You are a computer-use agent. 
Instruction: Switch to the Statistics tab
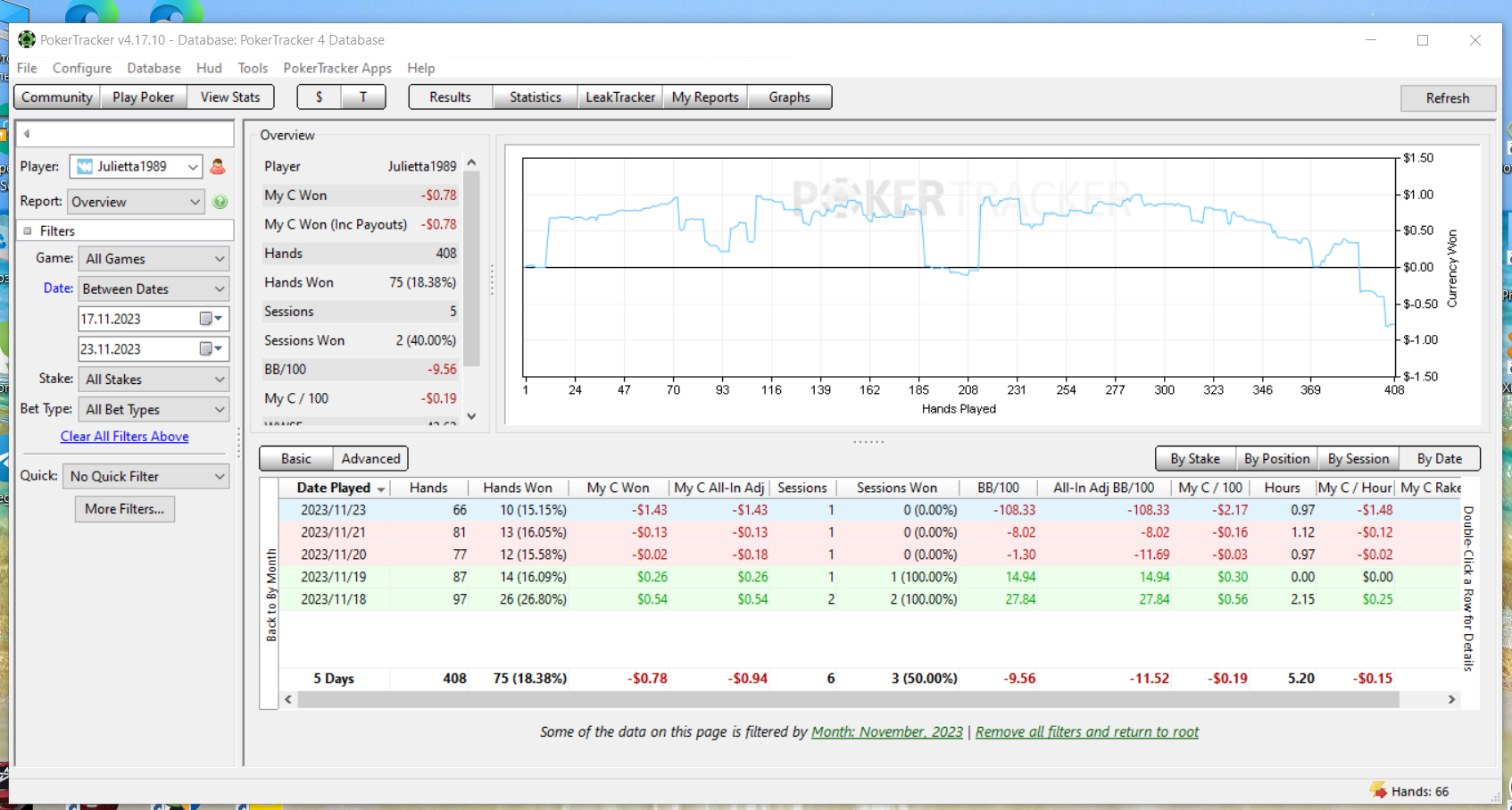tap(536, 97)
